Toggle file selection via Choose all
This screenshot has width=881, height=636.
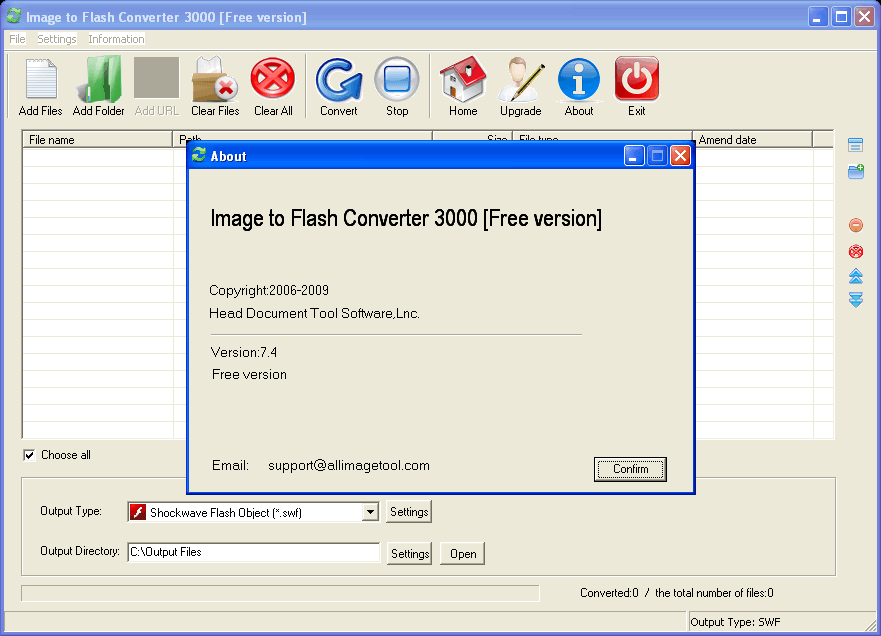pyautogui.click(x=30, y=455)
